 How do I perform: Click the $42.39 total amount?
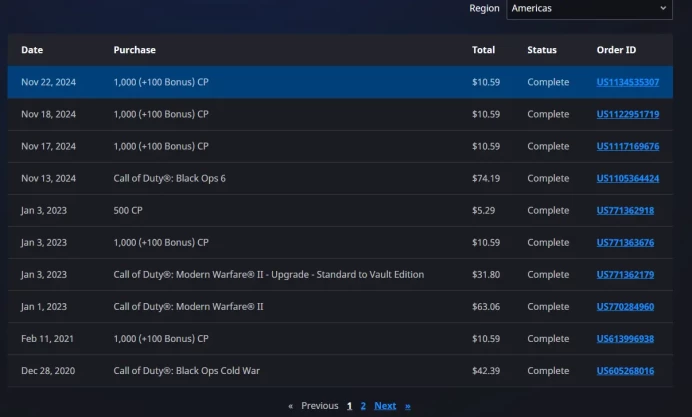[x=486, y=371]
